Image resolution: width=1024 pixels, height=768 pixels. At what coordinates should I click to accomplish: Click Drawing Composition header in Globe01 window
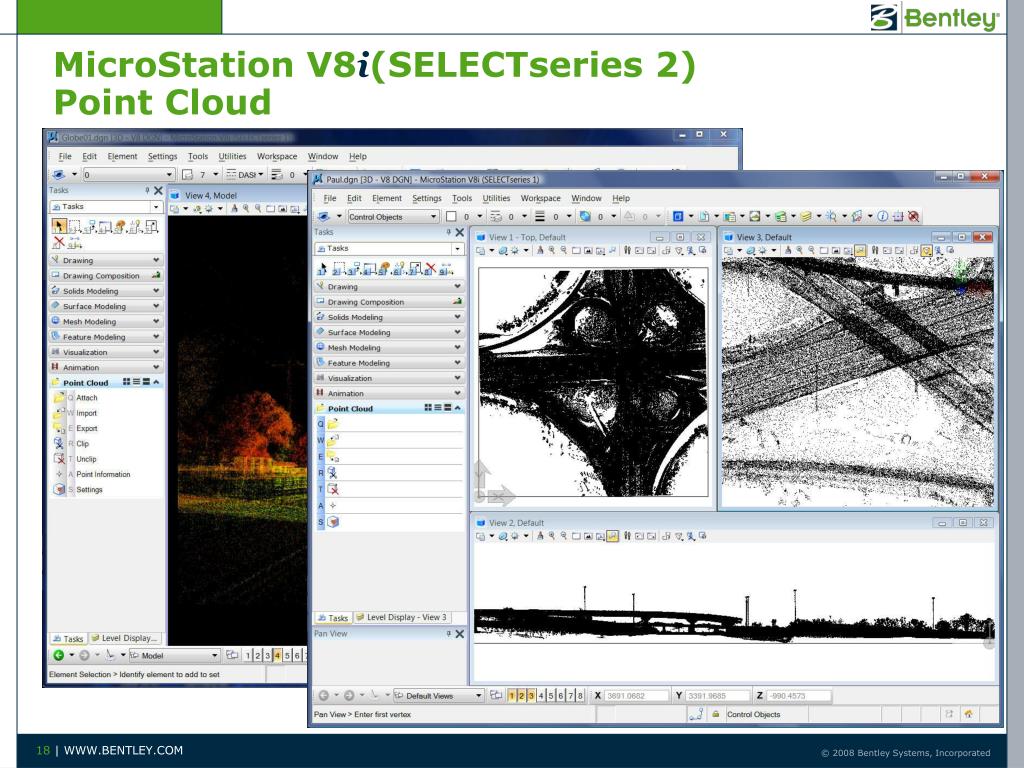coord(106,276)
